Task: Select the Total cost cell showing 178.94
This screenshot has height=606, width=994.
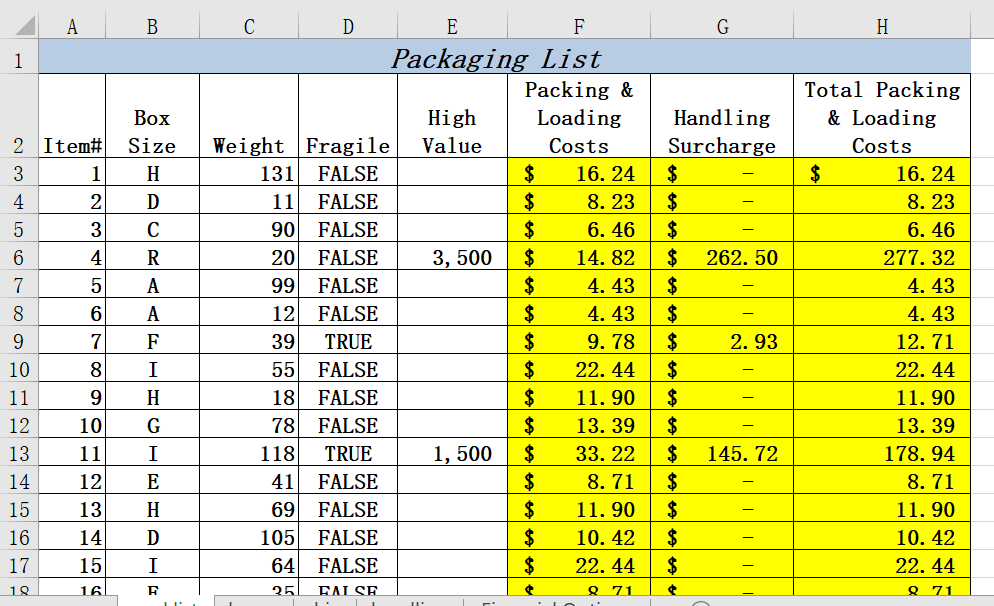Action: click(x=881, y=453)
